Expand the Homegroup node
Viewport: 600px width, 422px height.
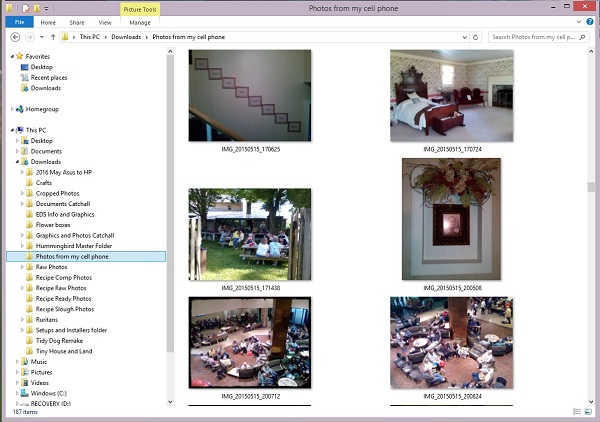12,109
